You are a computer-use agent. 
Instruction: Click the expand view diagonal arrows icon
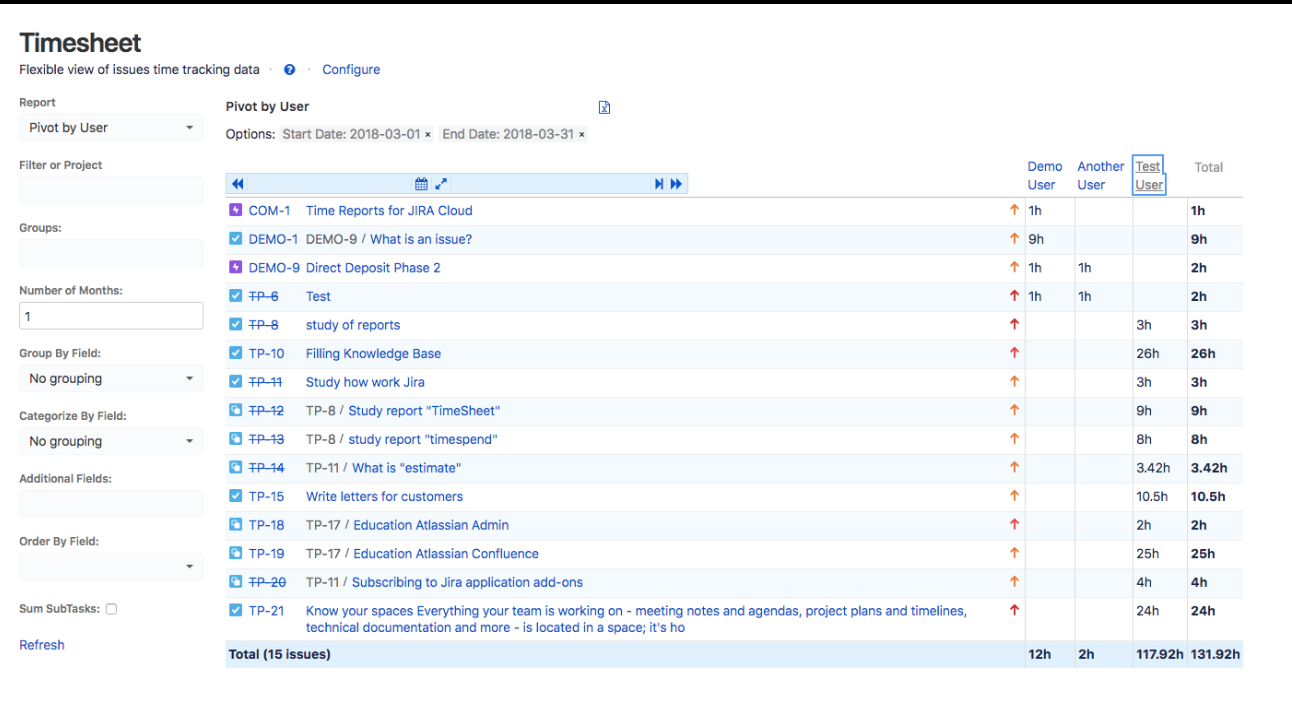click(440, 183)
